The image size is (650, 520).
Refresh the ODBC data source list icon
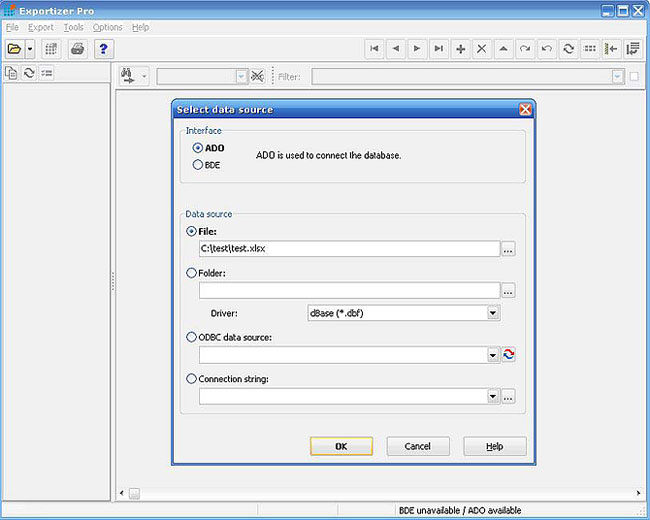pos(508,355)
